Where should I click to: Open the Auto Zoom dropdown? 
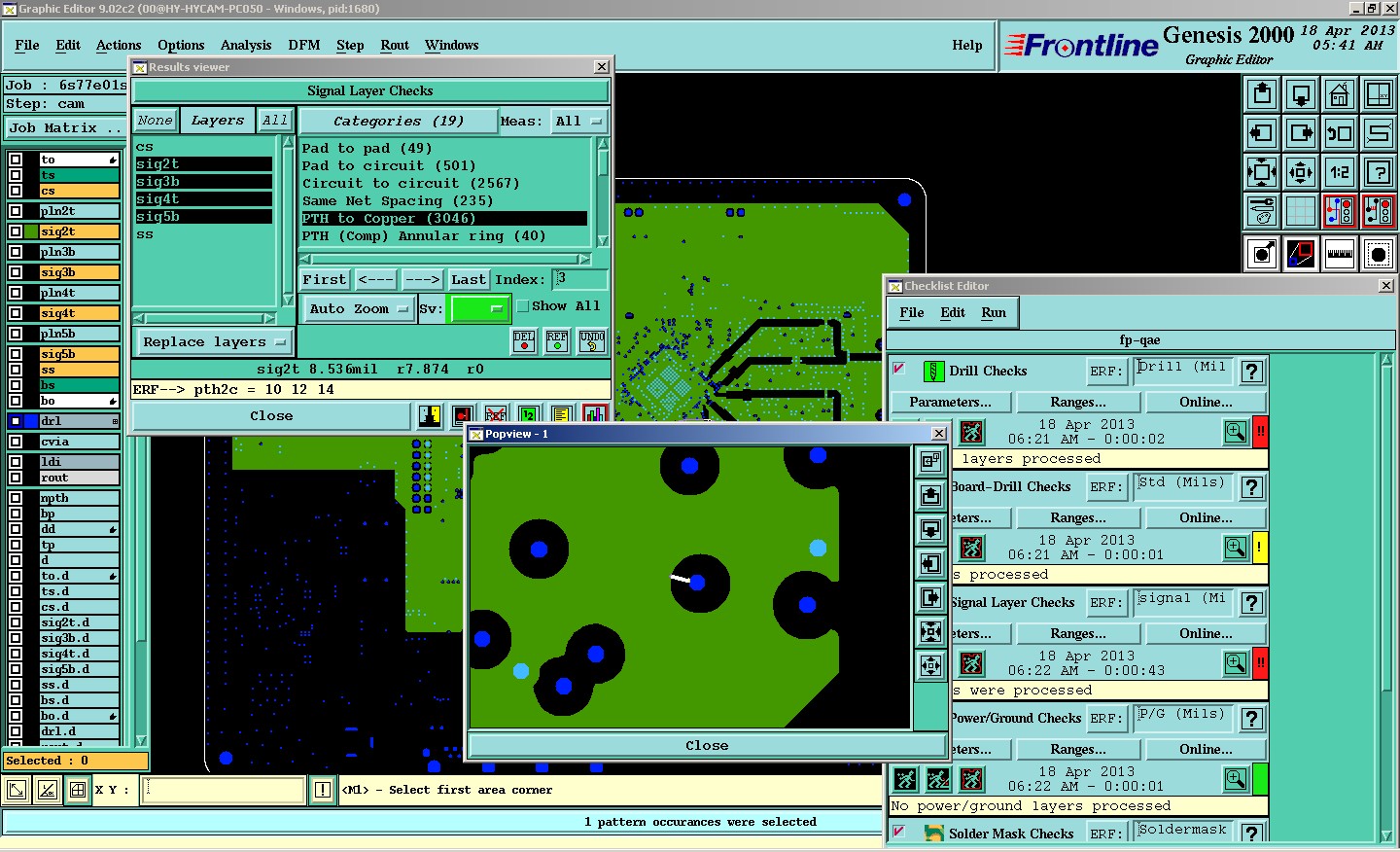coord(359,308)
